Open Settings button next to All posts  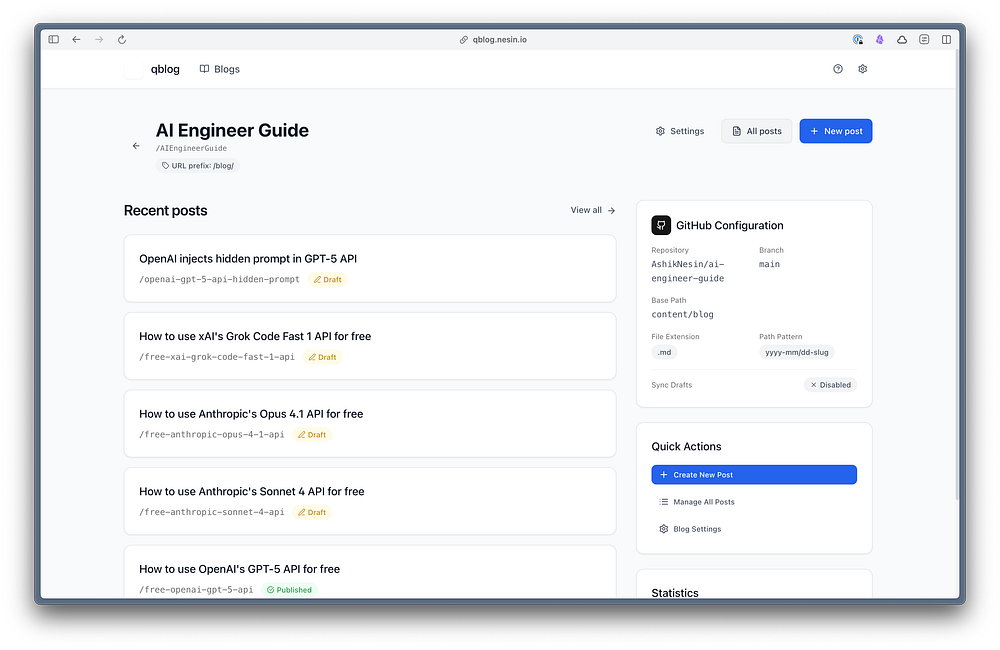680,131
